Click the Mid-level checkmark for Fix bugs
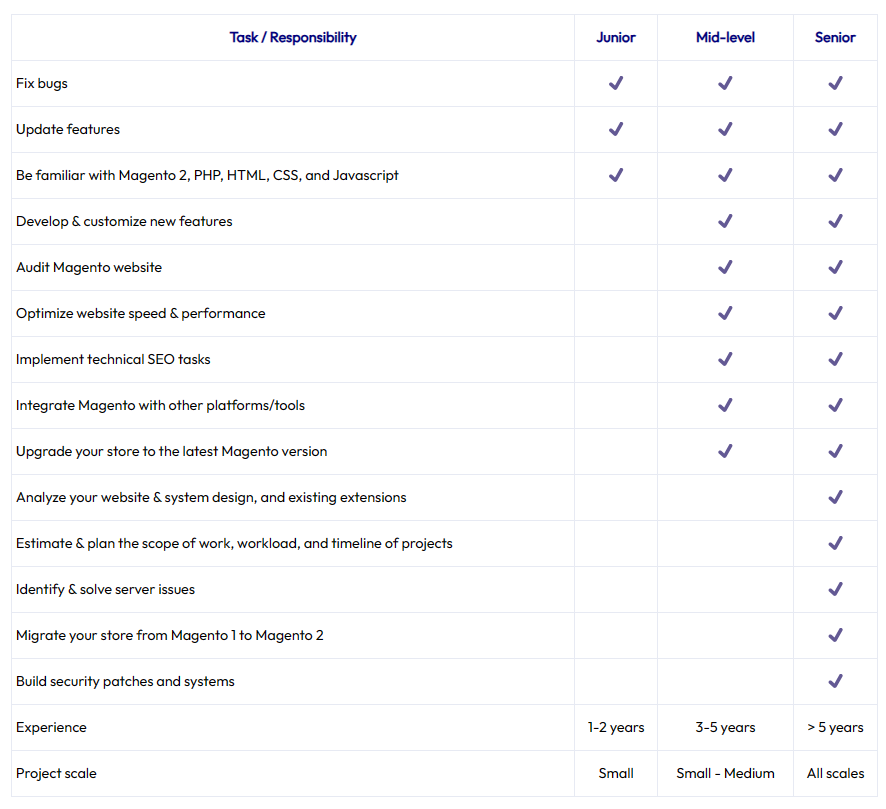The image size is (886, 809). click(725, 83)
